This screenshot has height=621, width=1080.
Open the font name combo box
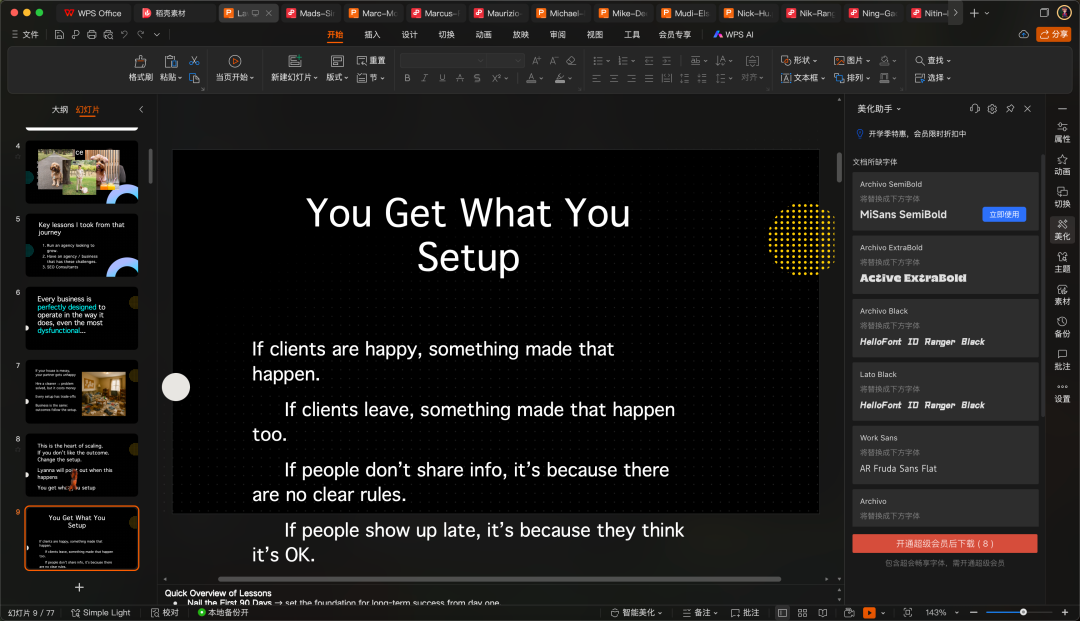pos(442,61)
